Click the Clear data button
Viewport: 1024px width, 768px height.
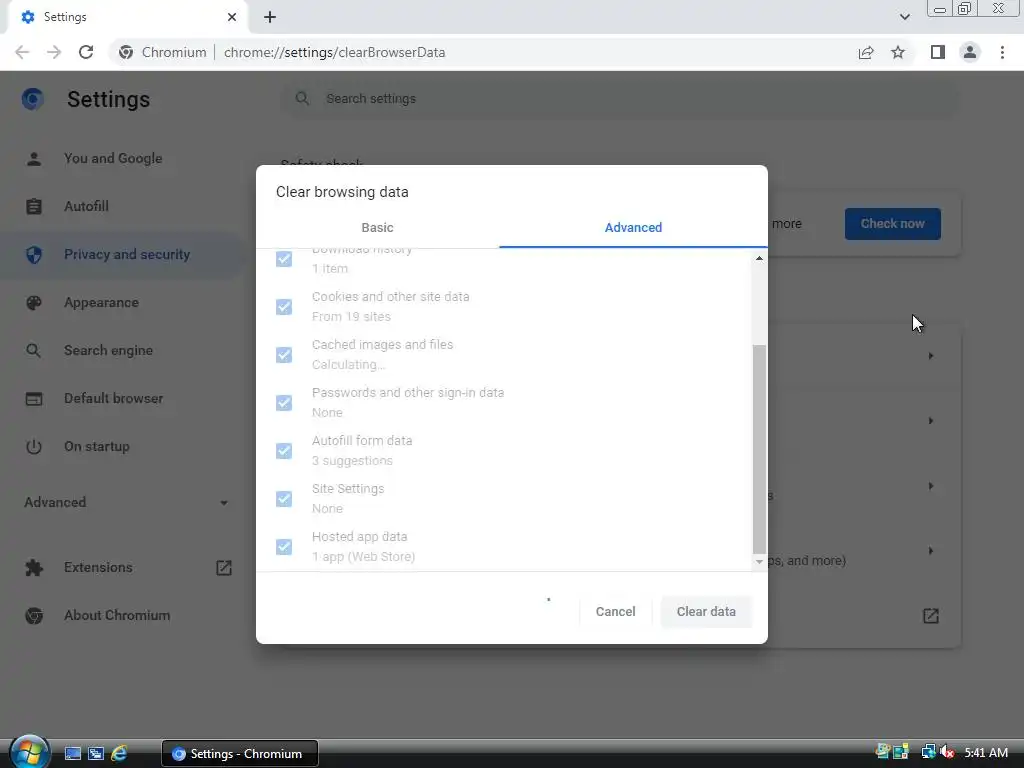(706, 612)
